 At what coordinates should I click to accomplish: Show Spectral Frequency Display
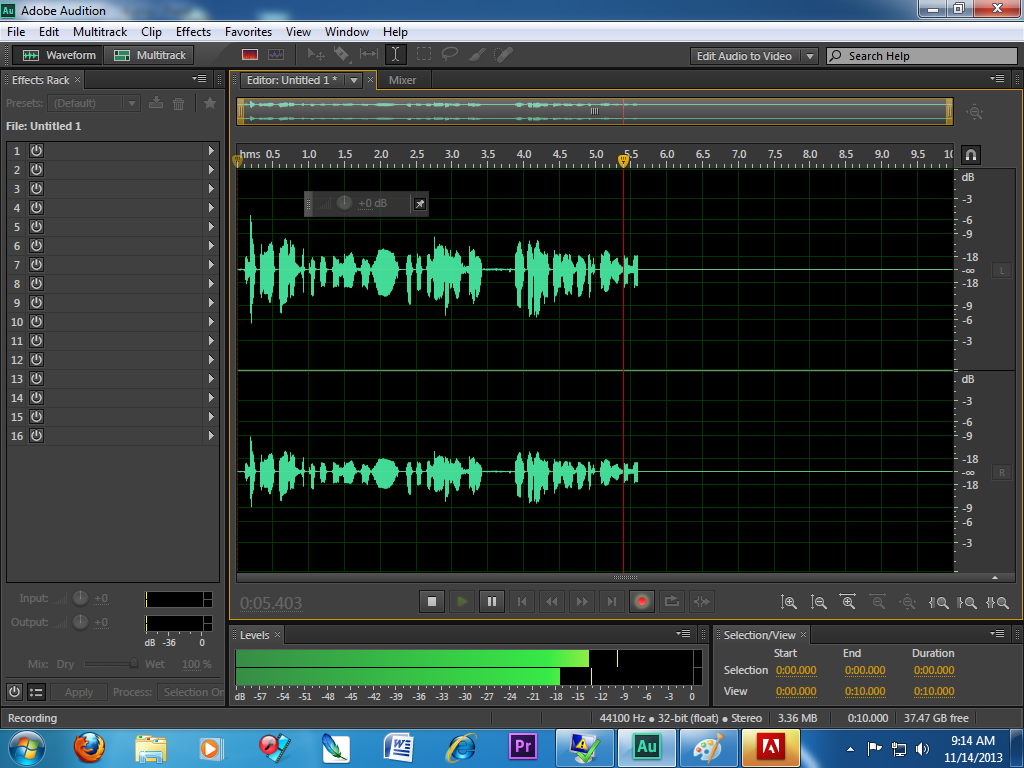tap(250, 55)
